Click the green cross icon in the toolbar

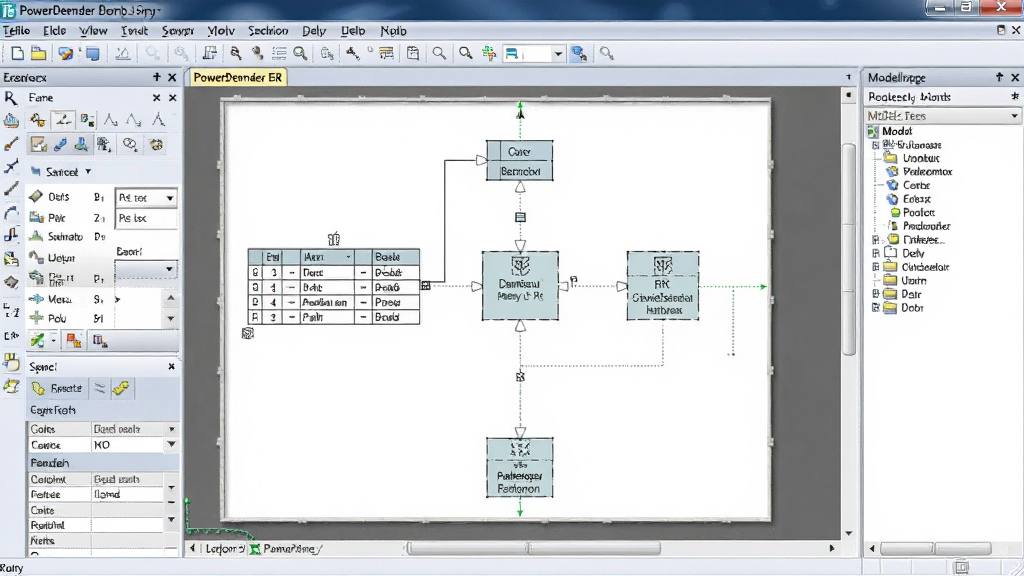click(489, 54)
